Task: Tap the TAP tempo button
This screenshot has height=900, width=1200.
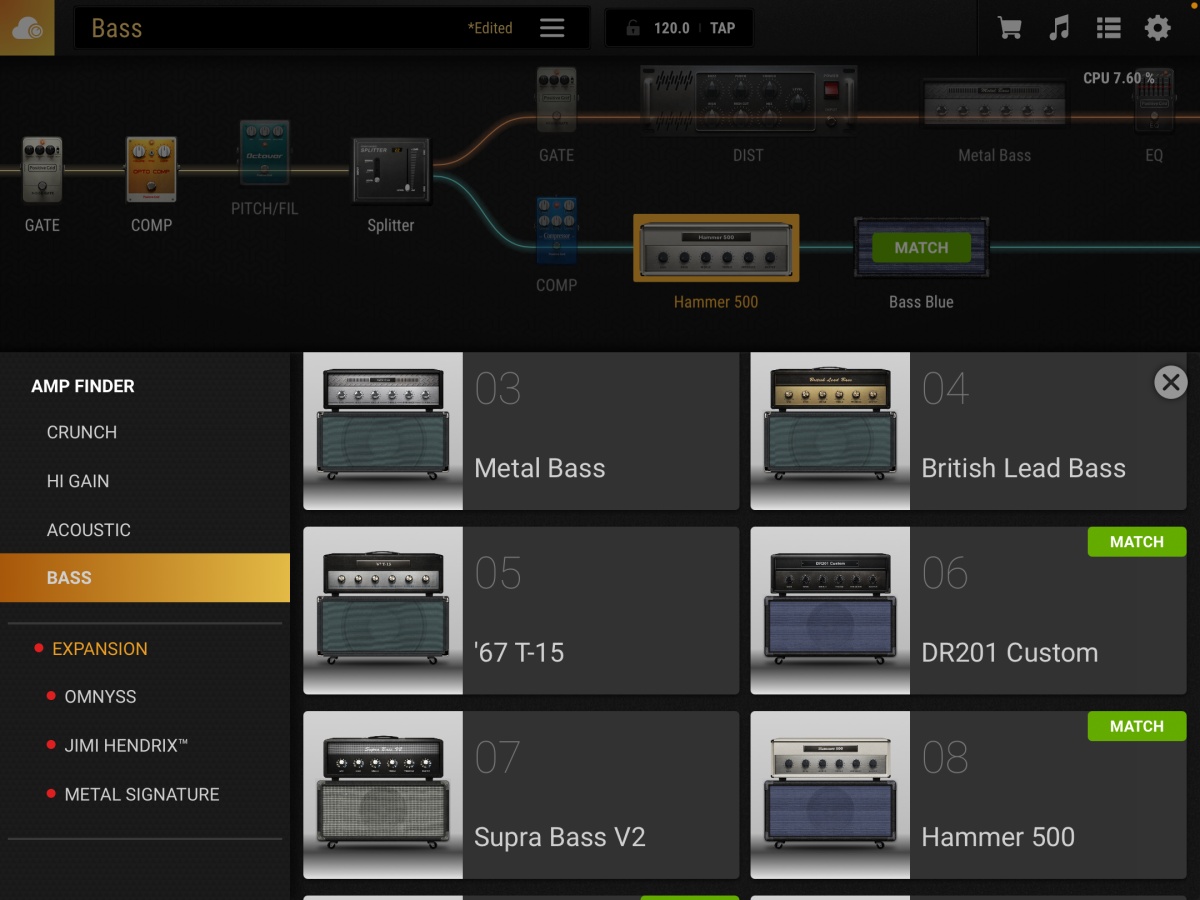Action: pos(722,28)
